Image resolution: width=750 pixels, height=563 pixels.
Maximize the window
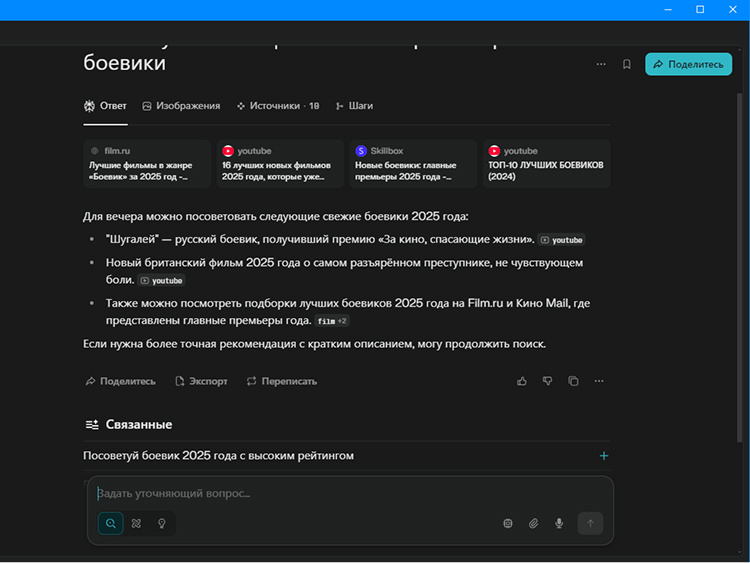700,10
